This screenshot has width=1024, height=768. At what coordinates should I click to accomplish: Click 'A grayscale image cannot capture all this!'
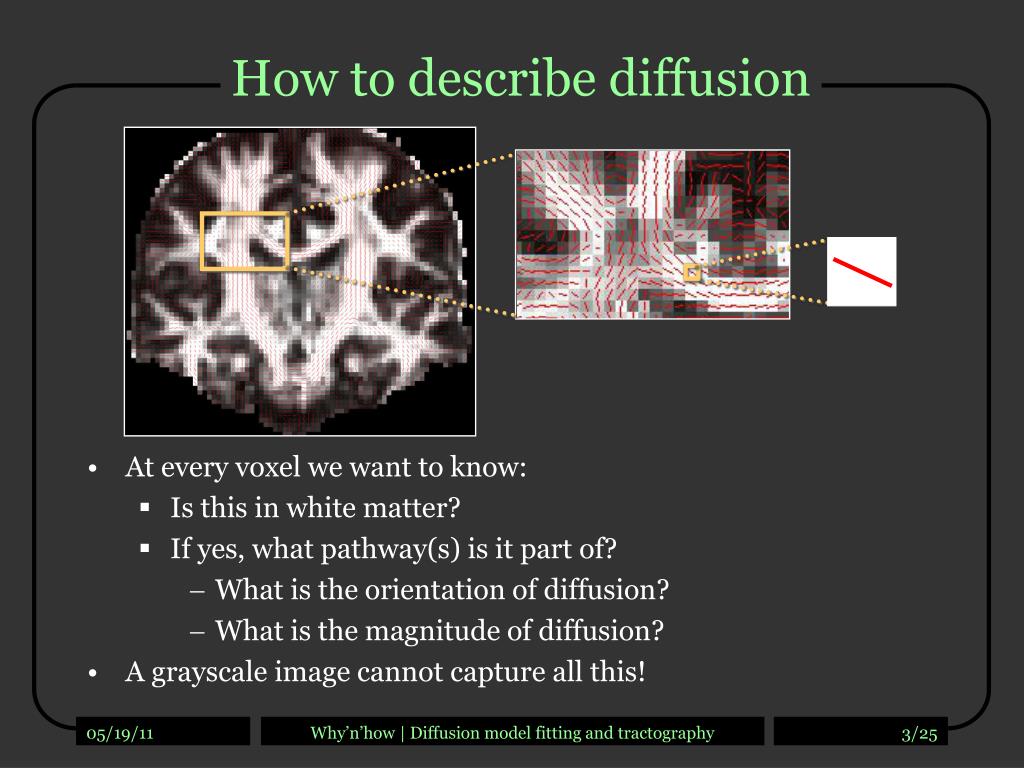coord(385,672)
